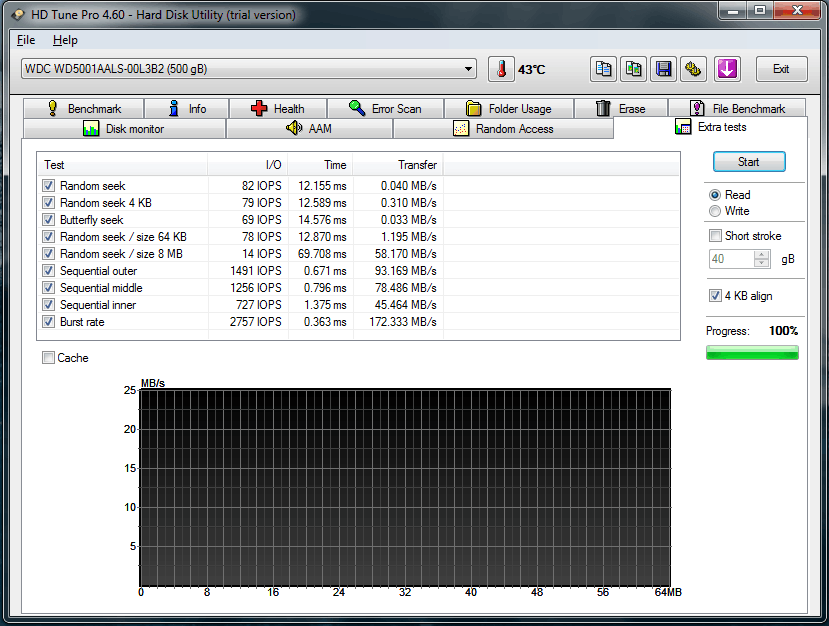Screen dimensions: 829x626
Task: Click the purple download arrow icon
Action: 727,69
